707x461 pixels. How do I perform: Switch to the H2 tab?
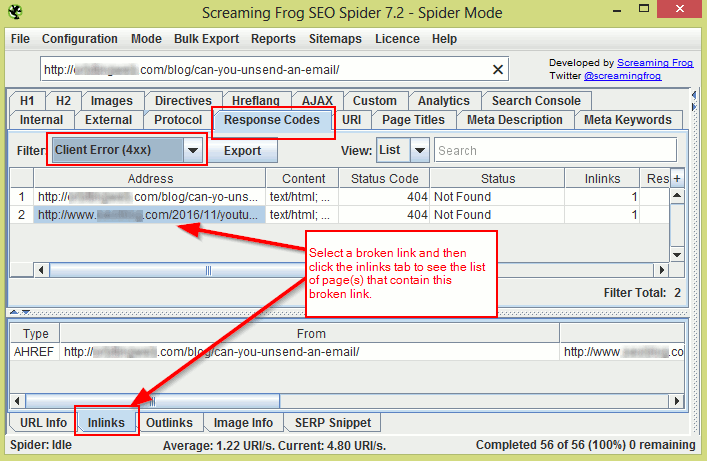pos(63,101)
